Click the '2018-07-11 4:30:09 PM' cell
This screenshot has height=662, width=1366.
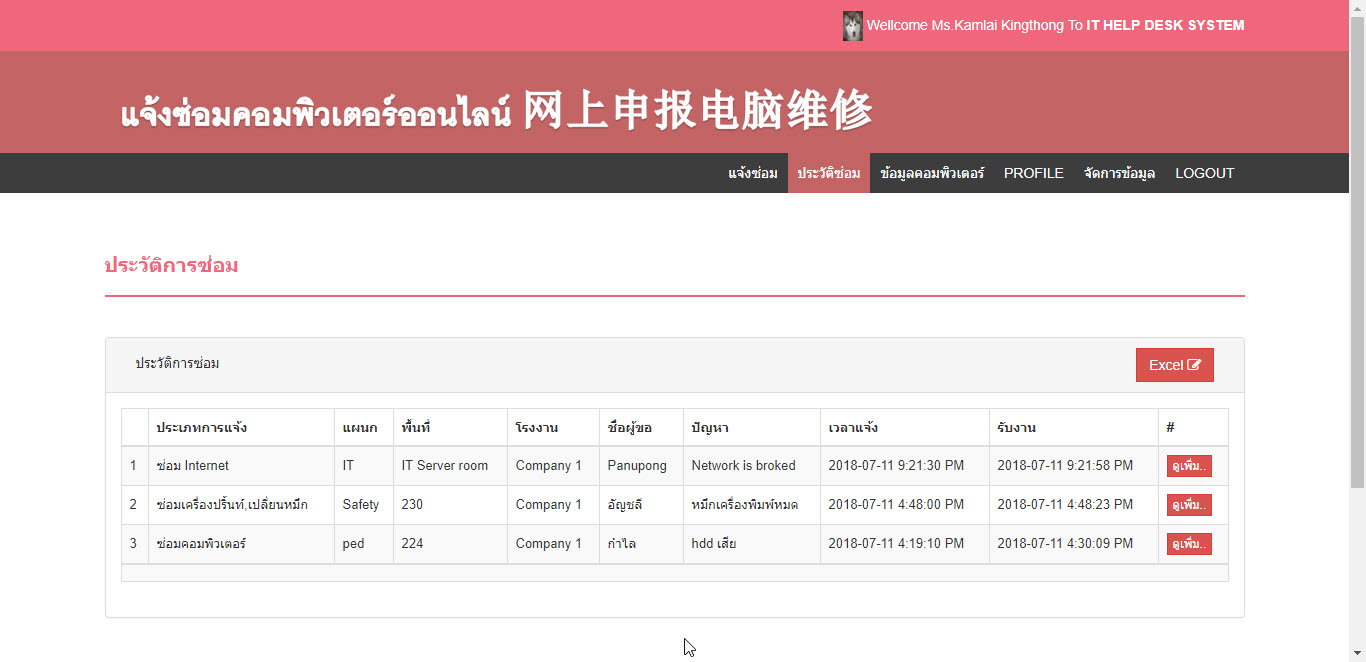pos(1074,544)
